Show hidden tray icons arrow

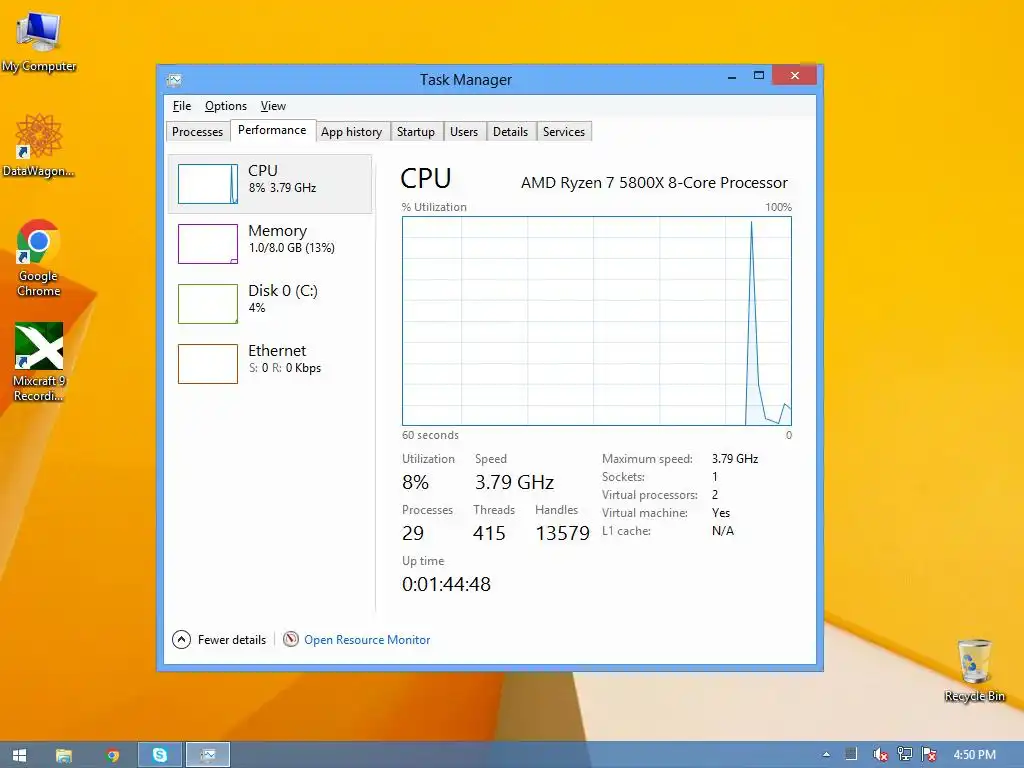click(826, 754)
